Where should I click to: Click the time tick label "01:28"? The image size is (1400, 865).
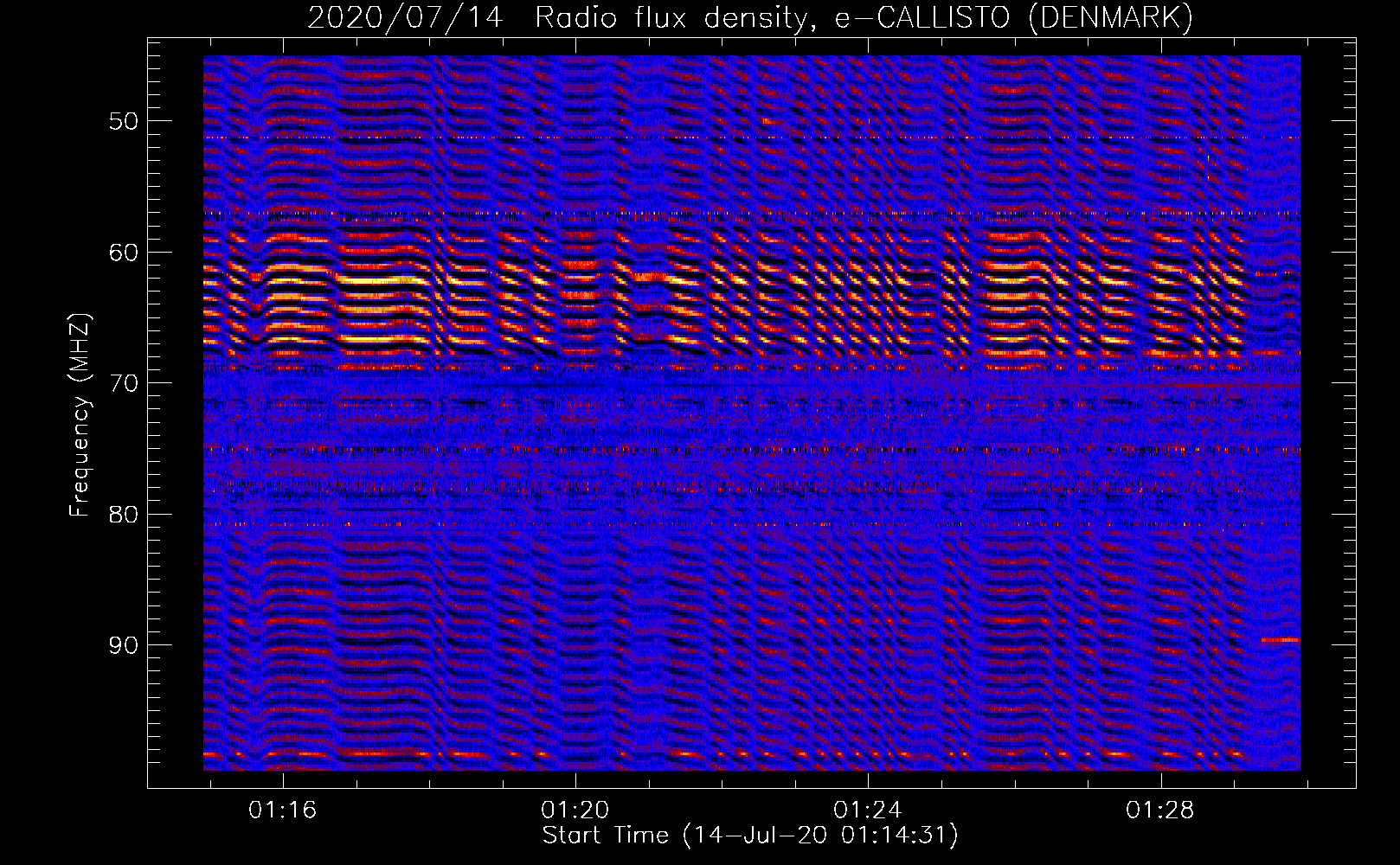pyautogui.click(x=1160, y=811)
